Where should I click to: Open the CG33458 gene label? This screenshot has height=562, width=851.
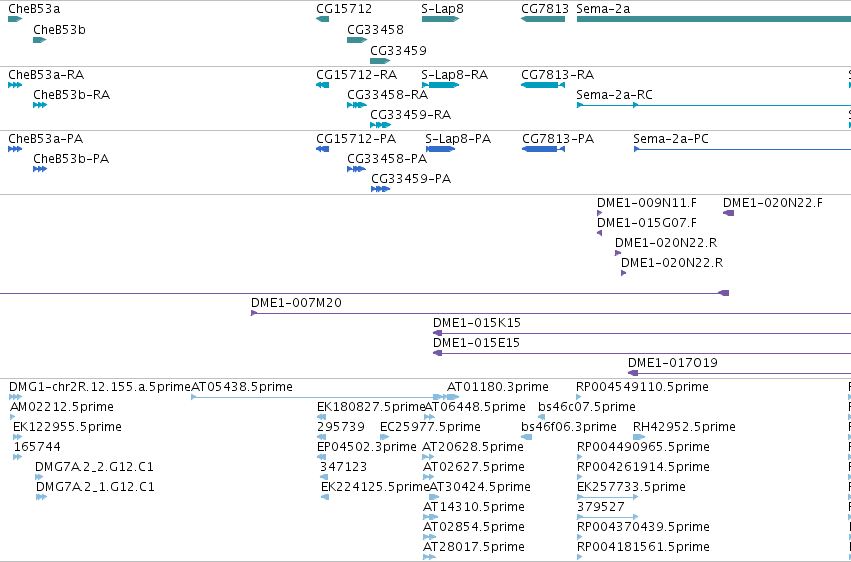pyautogui.click(x=376, y=30)
